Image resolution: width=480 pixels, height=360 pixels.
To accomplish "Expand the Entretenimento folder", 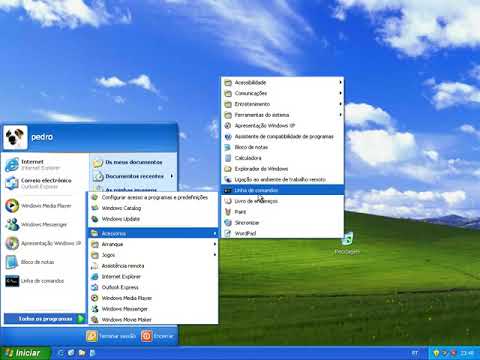I will click(283, 104).
